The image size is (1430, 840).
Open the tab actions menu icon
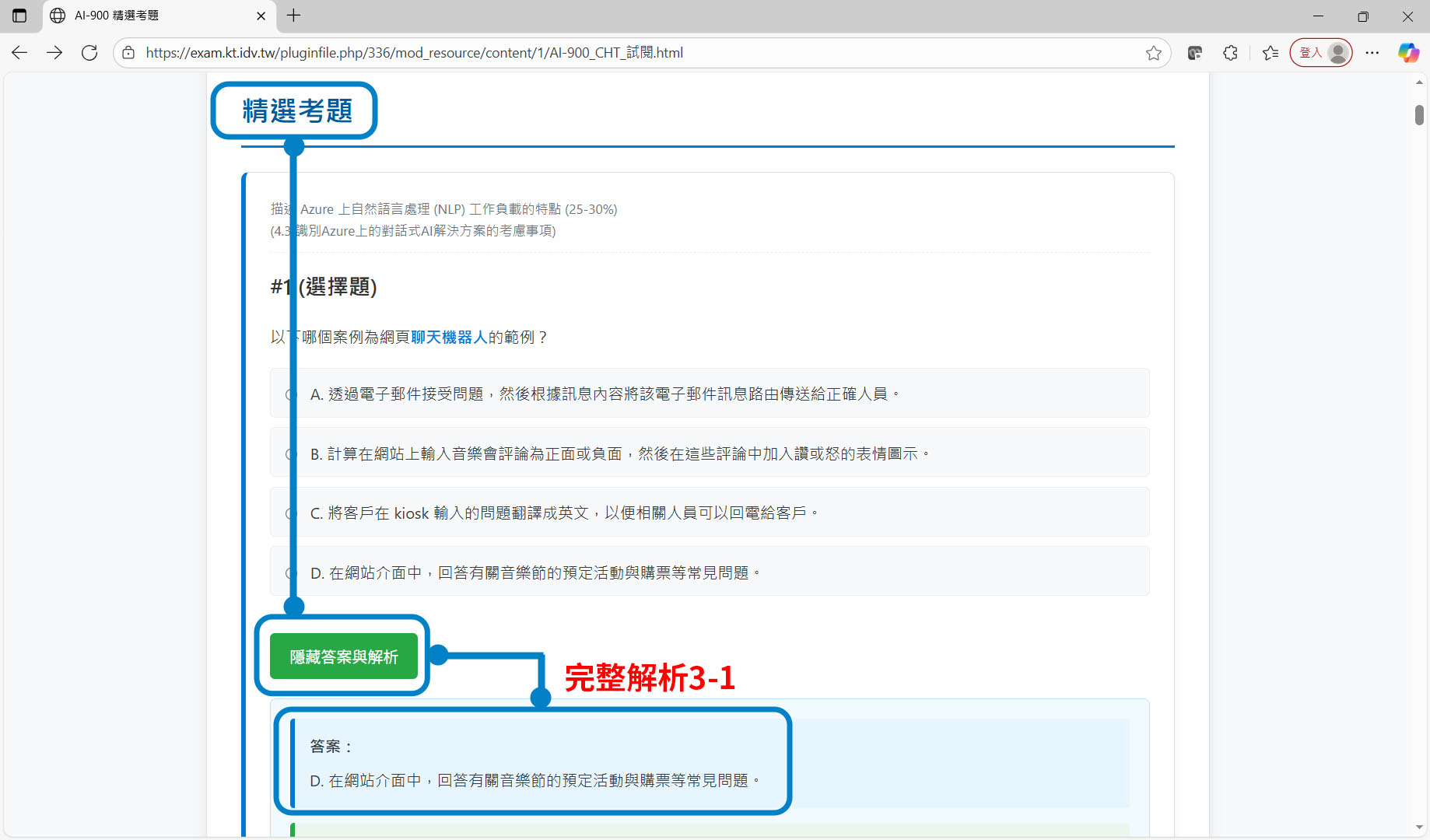[x=19, y=16]
